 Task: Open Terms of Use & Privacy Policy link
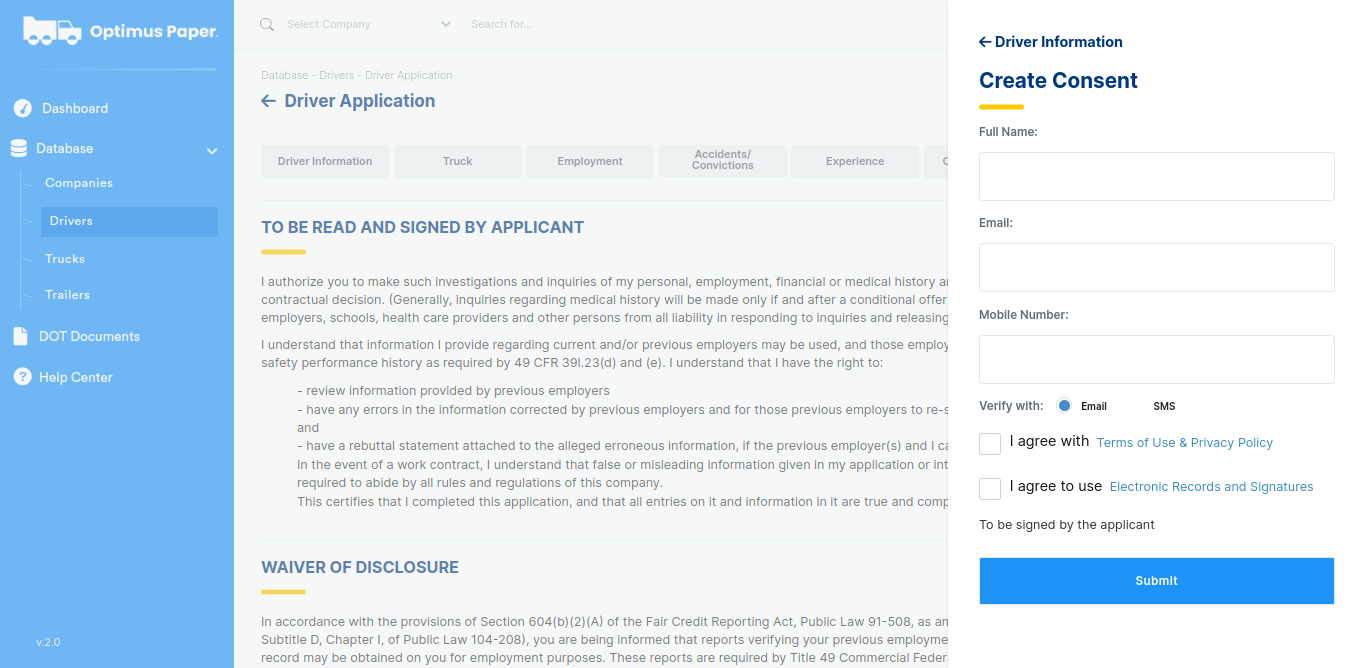(1185, 443)
